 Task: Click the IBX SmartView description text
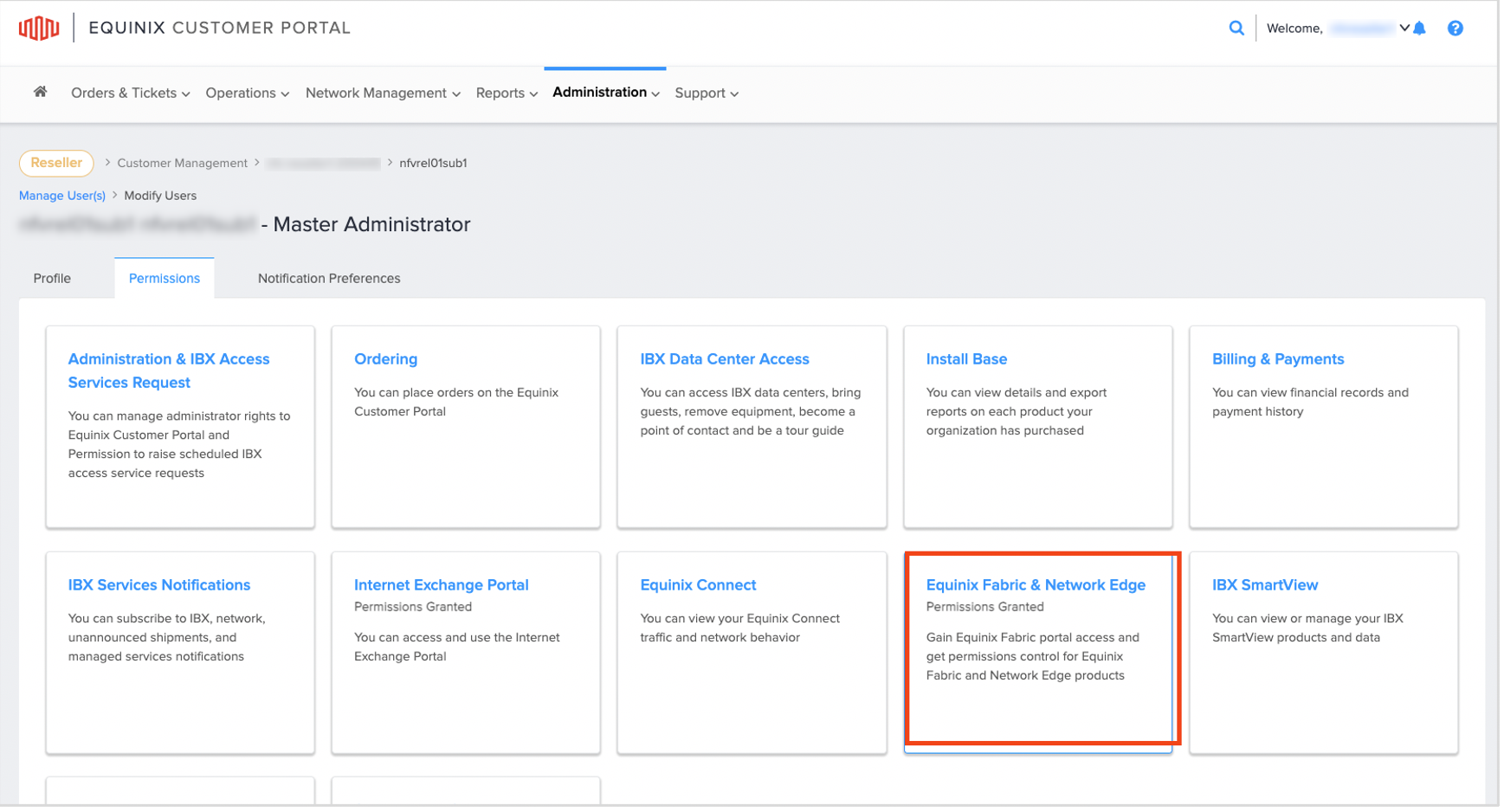pos(1307,628)
